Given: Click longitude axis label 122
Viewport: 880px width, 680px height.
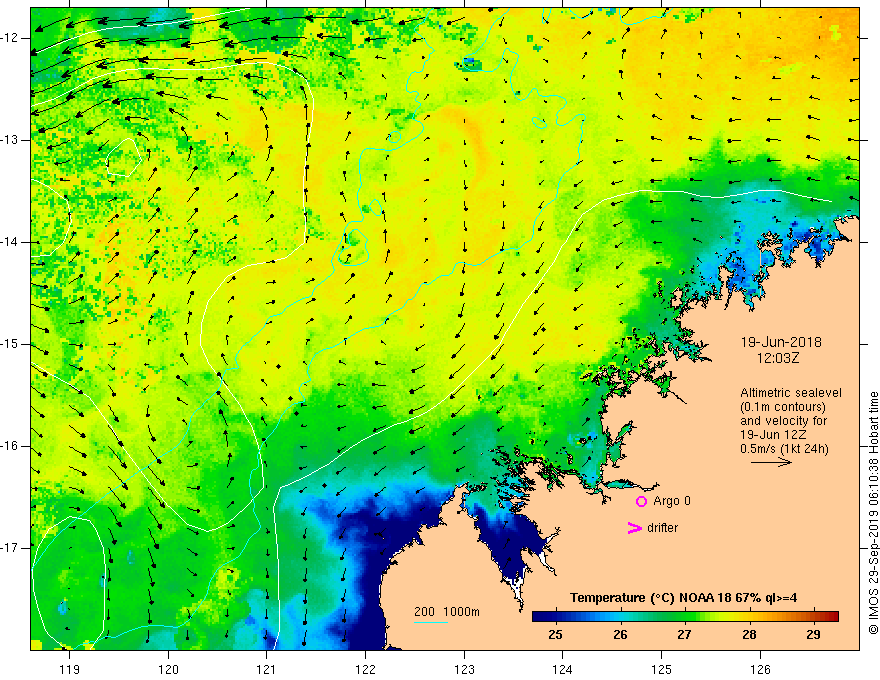Looking at the screenshot, I should tap(365, 669).
